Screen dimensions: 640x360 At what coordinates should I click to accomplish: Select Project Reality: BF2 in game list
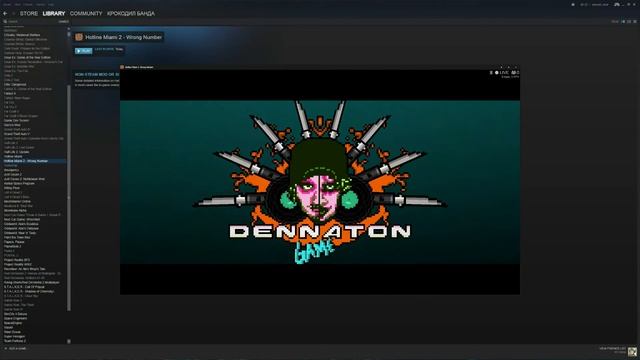pos(17,260)
